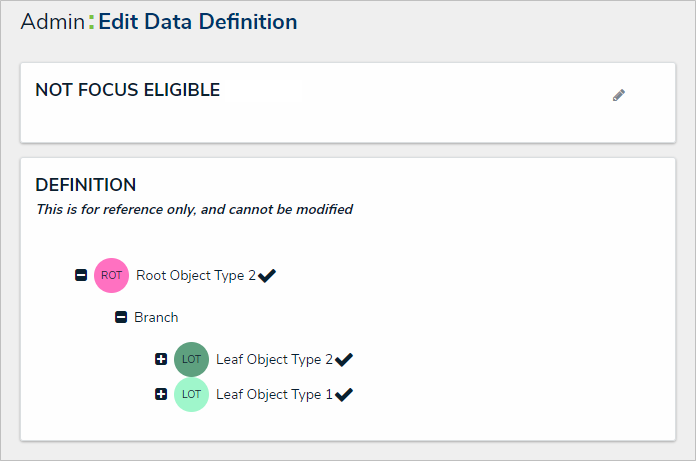Click the pink ROT circle icon

click(x=111, y=275)
